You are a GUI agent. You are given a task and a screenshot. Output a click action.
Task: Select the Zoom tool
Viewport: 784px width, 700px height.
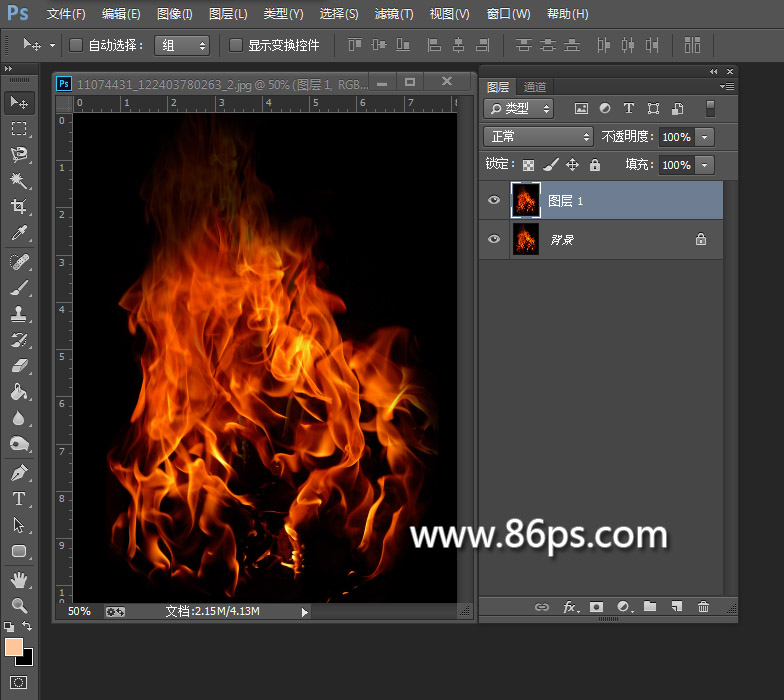[19, 606]
